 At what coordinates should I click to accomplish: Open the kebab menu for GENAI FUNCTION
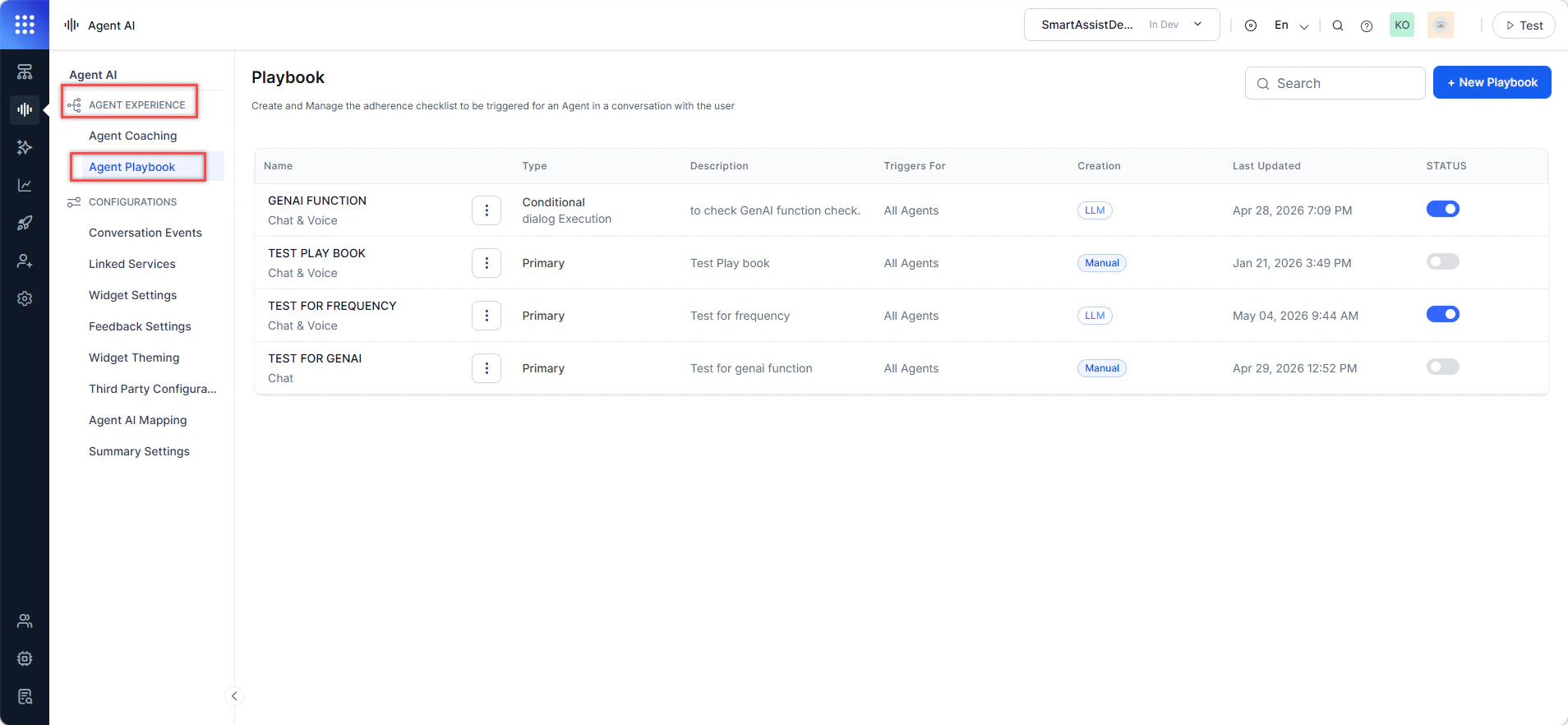coord(487,210)
